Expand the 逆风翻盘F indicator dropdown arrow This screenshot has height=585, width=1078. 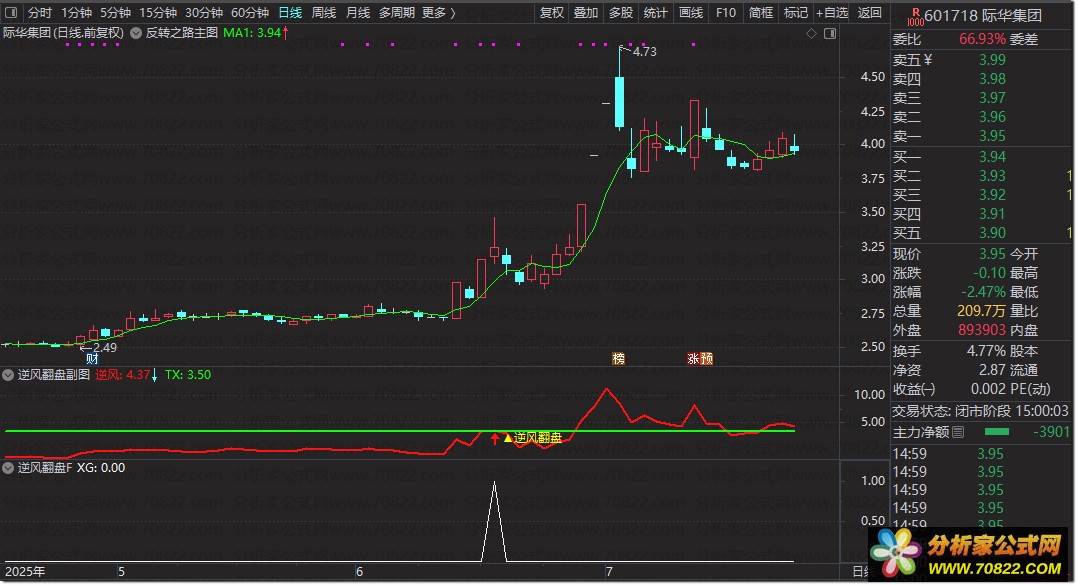(8, 467)
